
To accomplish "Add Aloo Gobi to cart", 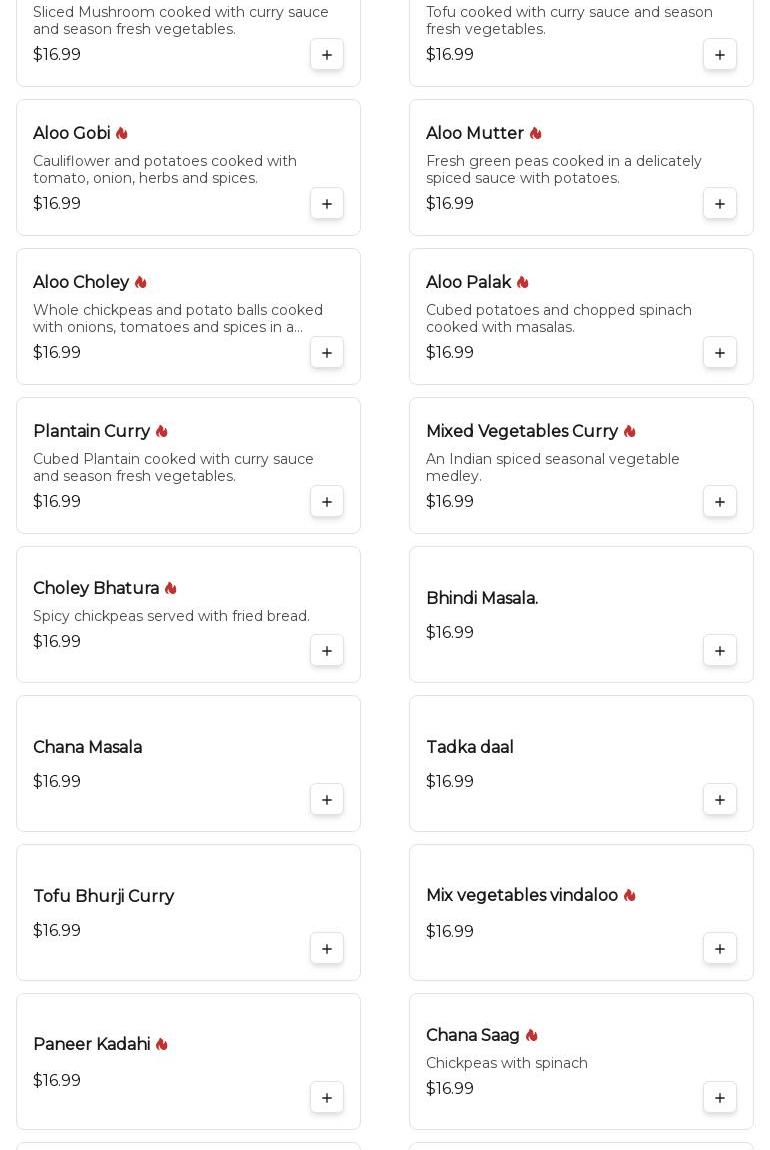I will 327,204.
